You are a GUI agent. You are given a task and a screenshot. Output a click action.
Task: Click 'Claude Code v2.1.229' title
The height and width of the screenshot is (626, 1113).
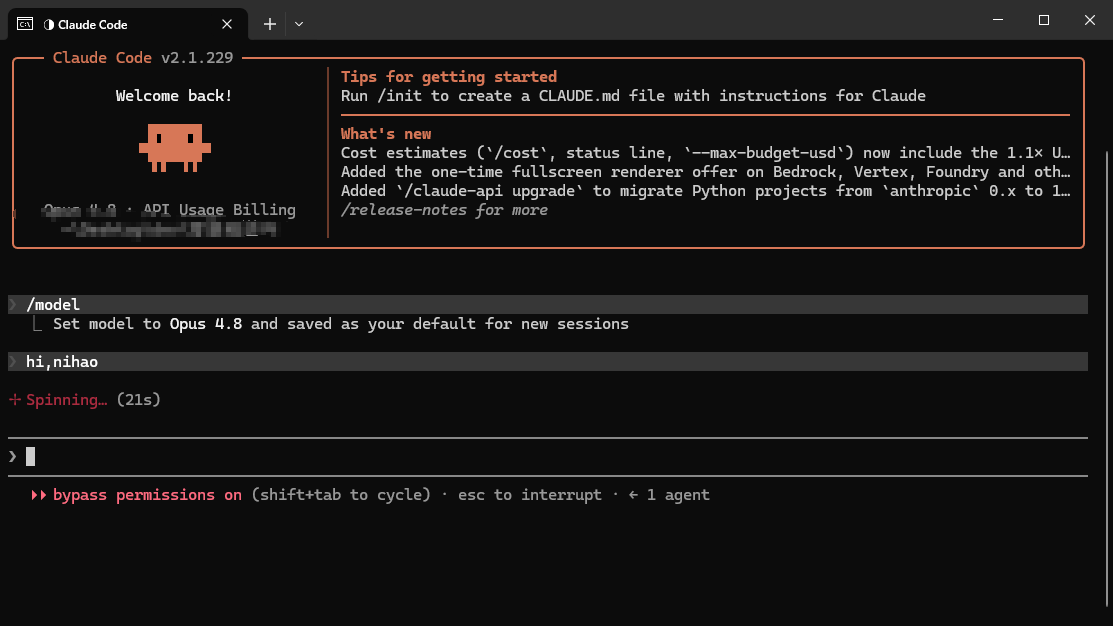tap(143, 57)
